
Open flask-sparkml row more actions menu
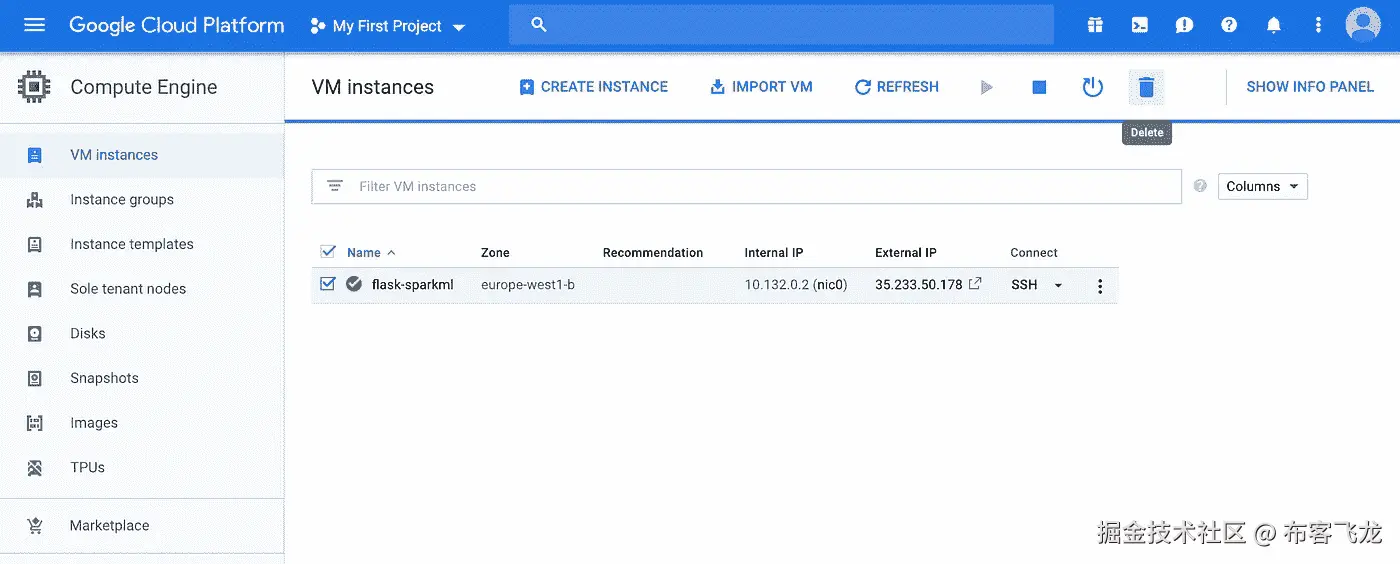click(1100, 286)
